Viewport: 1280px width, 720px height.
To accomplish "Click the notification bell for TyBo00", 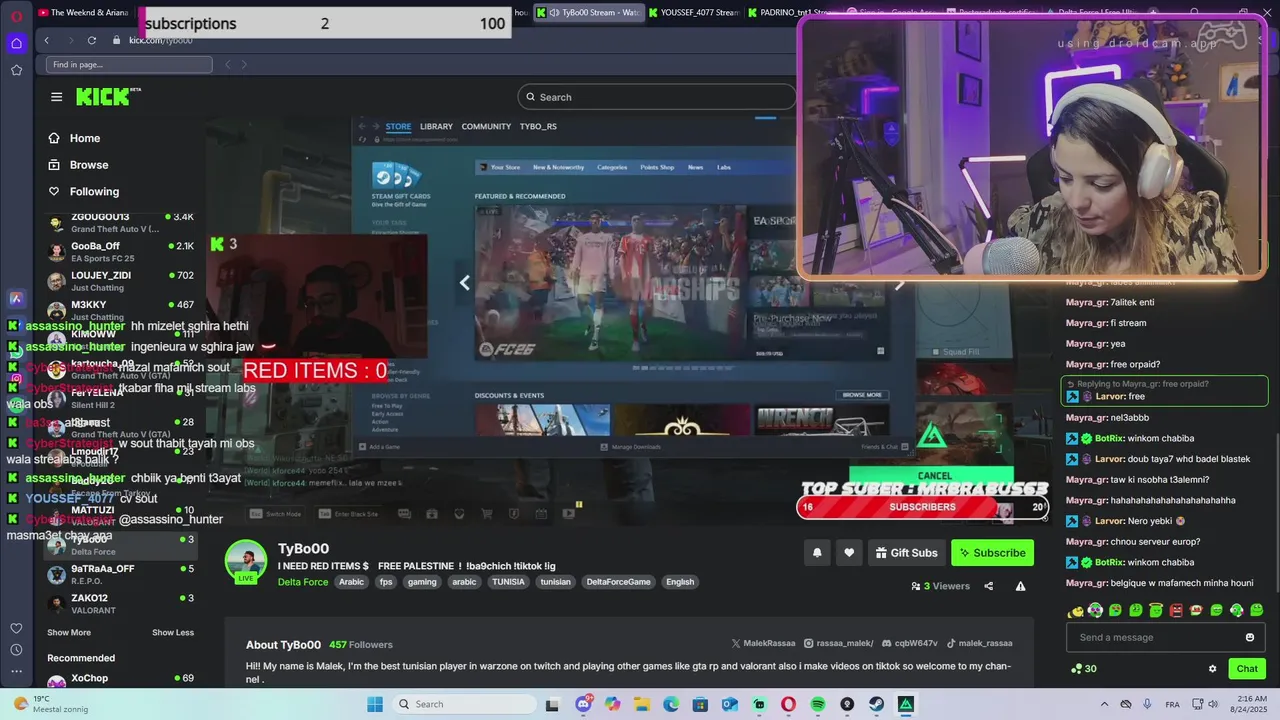I will pos(817,553).
